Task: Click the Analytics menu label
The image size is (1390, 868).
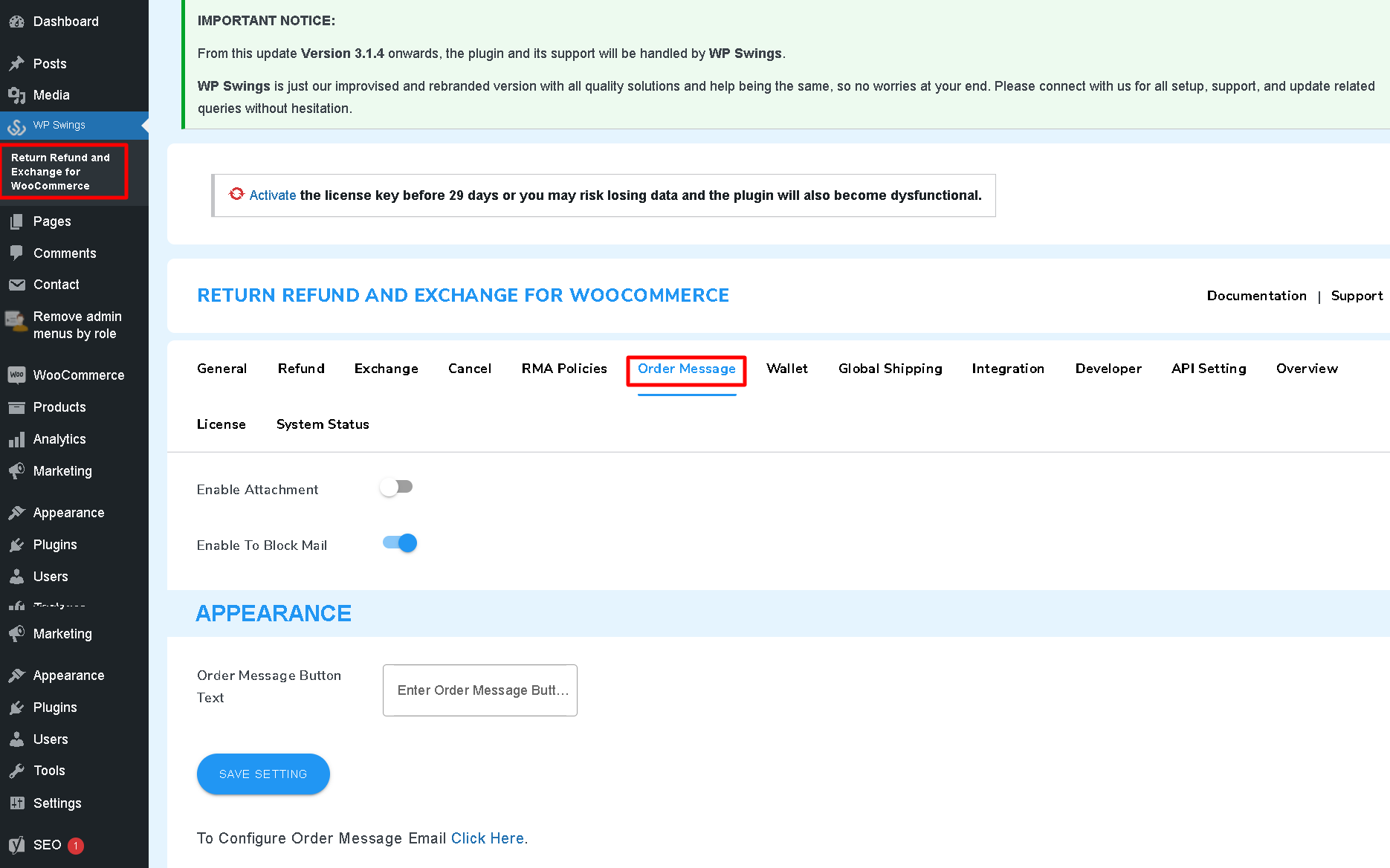Action: click(59, 439)
